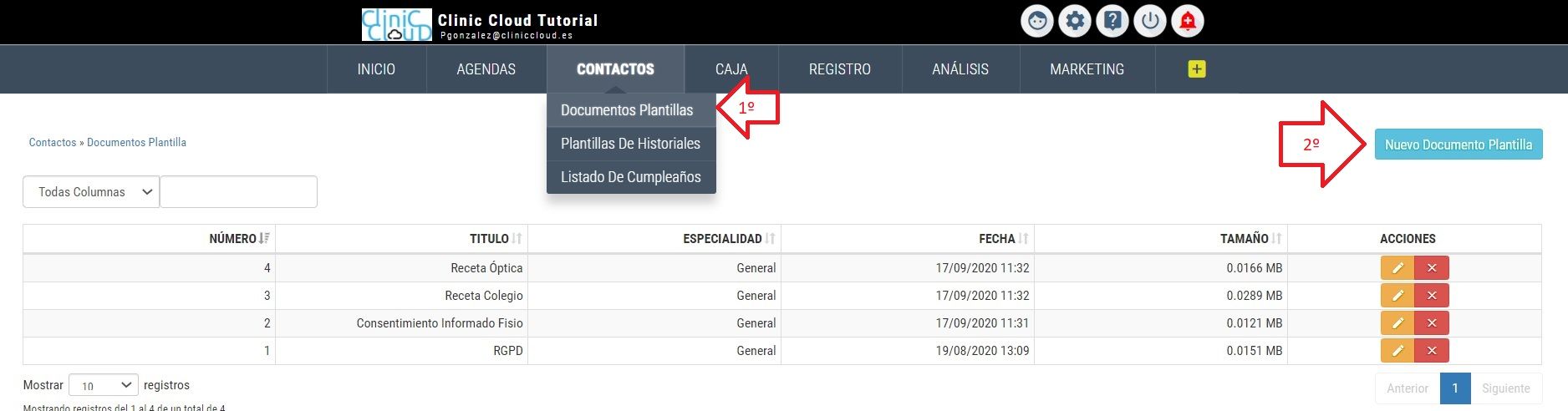Click the yellow plus icon in navbar
1568x411 pixels.
pos(1197,69)
